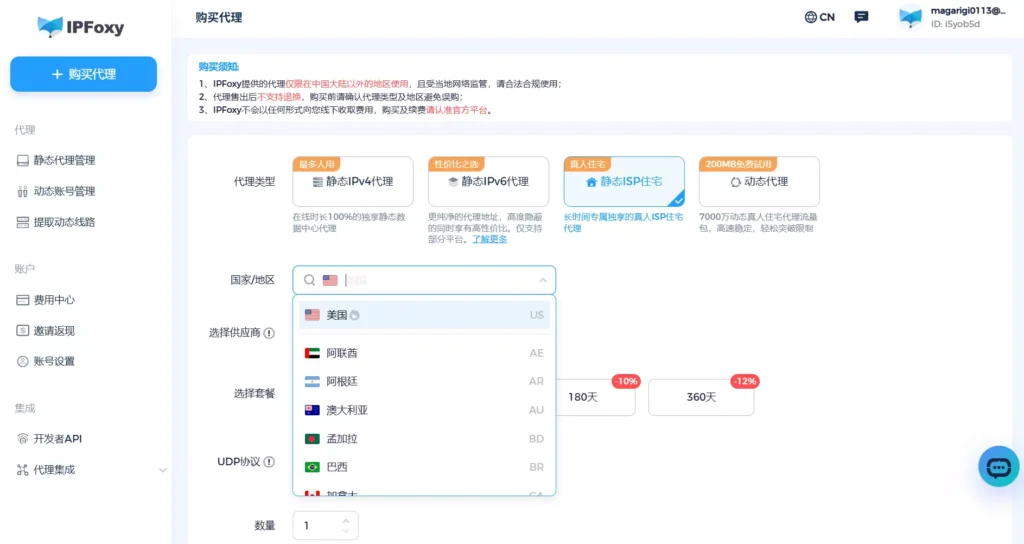Go to 费用中心 in sidebar
1024x544 pixels.
(54, 300)
